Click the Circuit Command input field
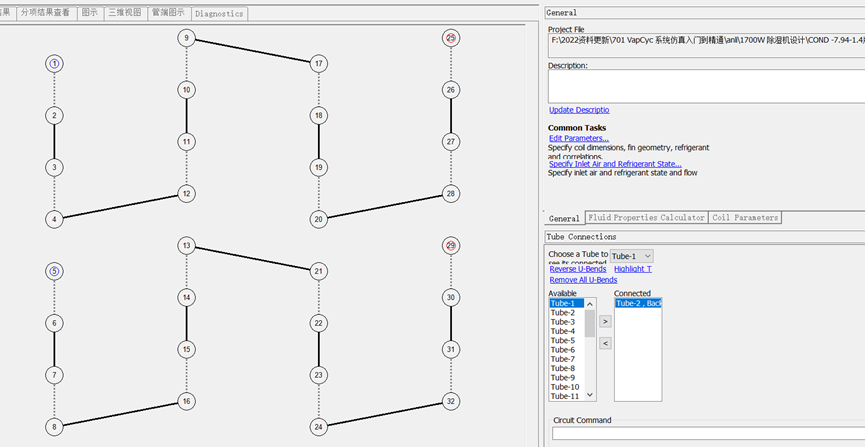Image resolution: width=865 pixels, height=447 pixels. click(x=708, y=433)
